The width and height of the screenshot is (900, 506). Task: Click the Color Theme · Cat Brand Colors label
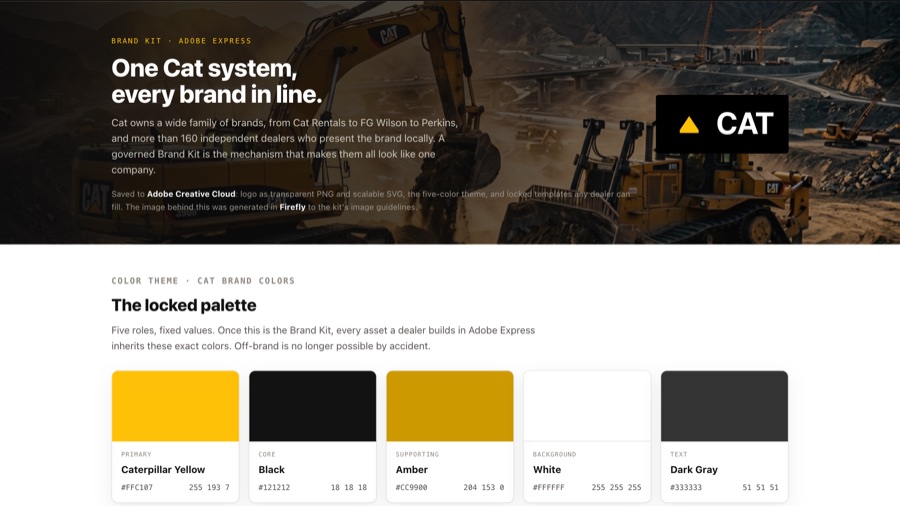pos(203,281)
